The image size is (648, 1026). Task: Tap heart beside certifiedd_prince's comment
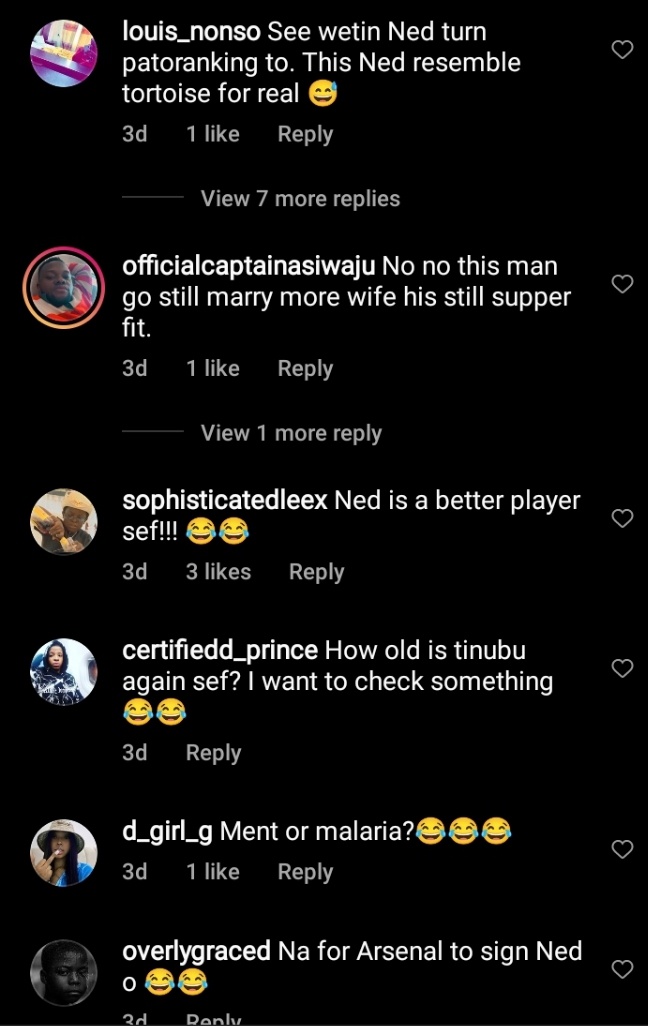(622, 667)
